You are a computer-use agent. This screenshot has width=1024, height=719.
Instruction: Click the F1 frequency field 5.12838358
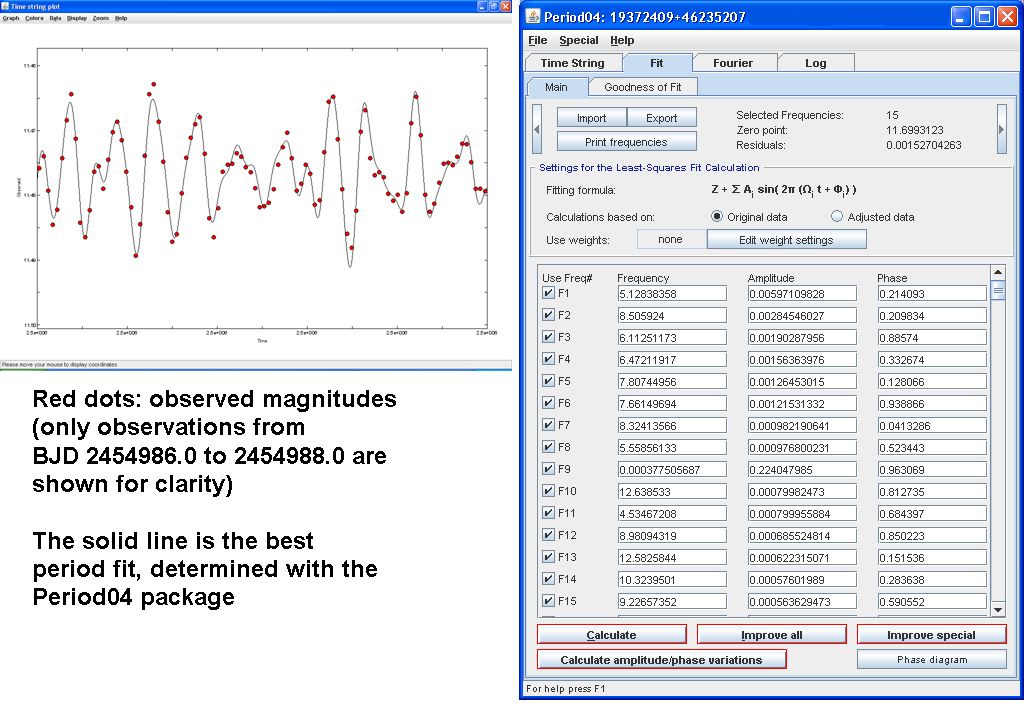click(672, 294)
